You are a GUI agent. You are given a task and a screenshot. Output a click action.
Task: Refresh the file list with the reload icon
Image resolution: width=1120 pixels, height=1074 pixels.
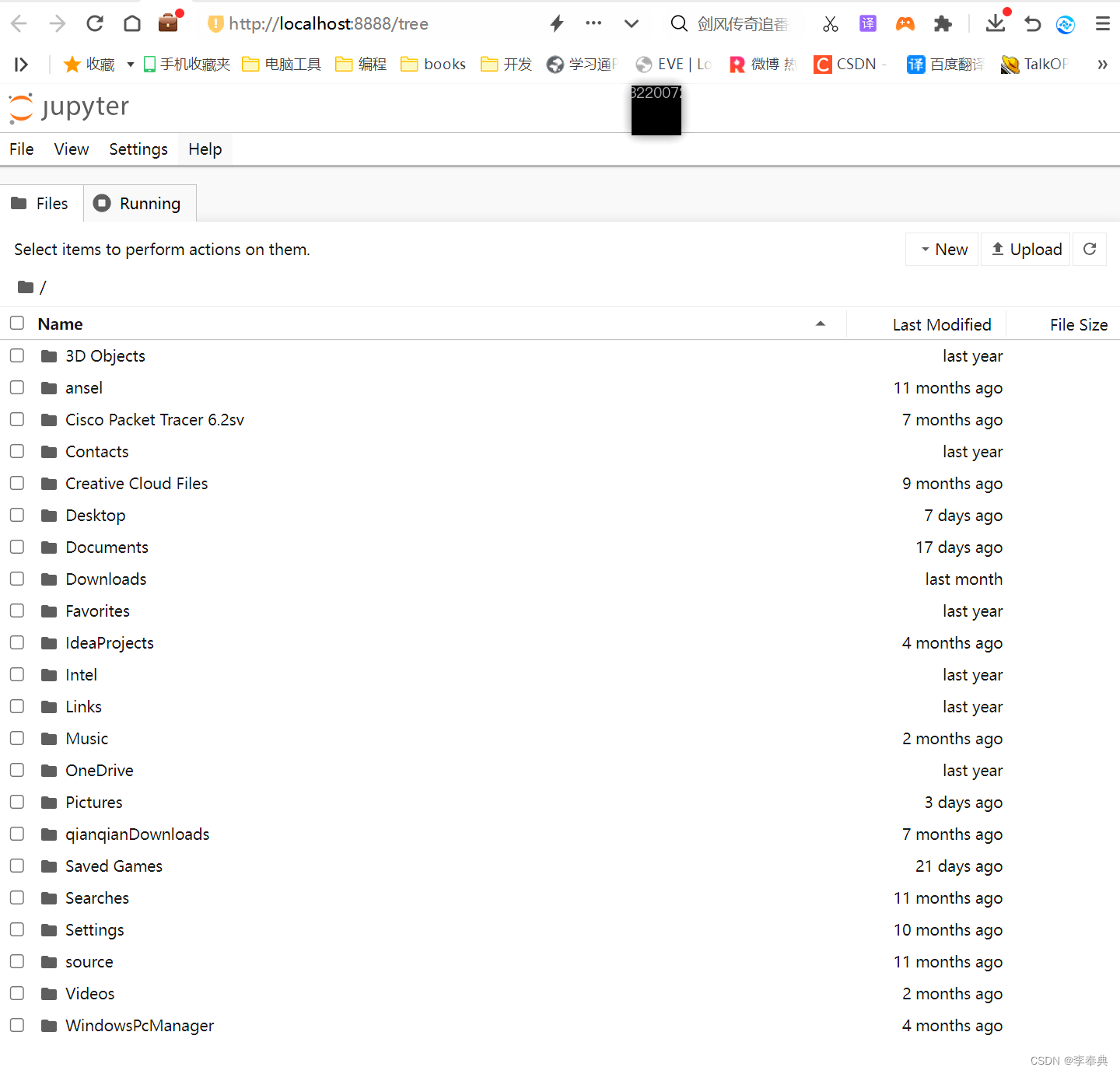click(x=1090, y=249)
